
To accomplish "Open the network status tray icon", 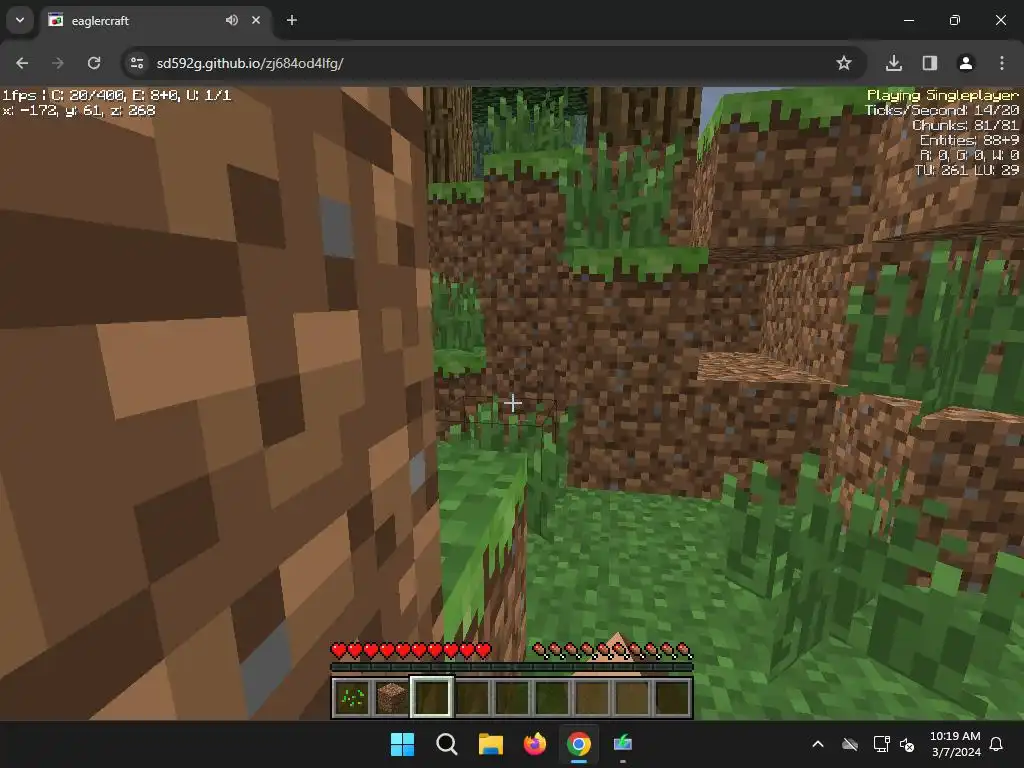I will coord(882,744).
